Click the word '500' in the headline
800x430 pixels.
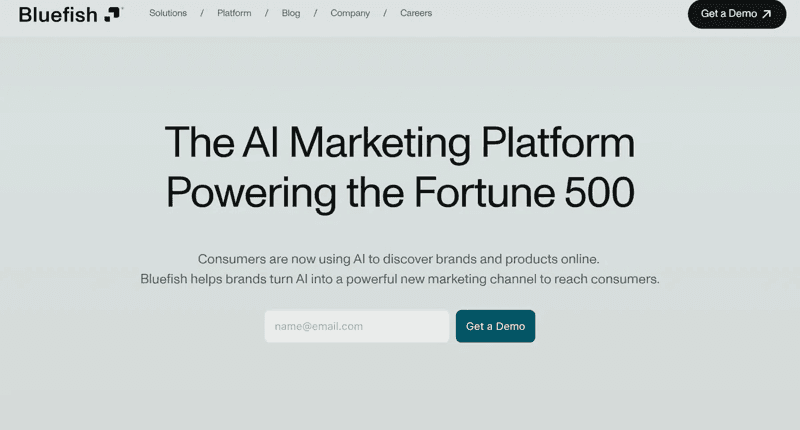[x=597, y=192]
